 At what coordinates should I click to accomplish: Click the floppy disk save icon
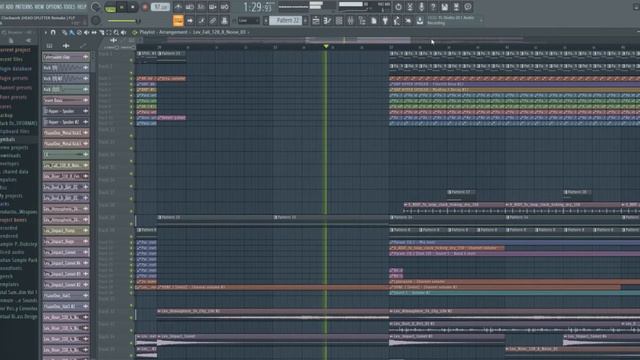444,7
